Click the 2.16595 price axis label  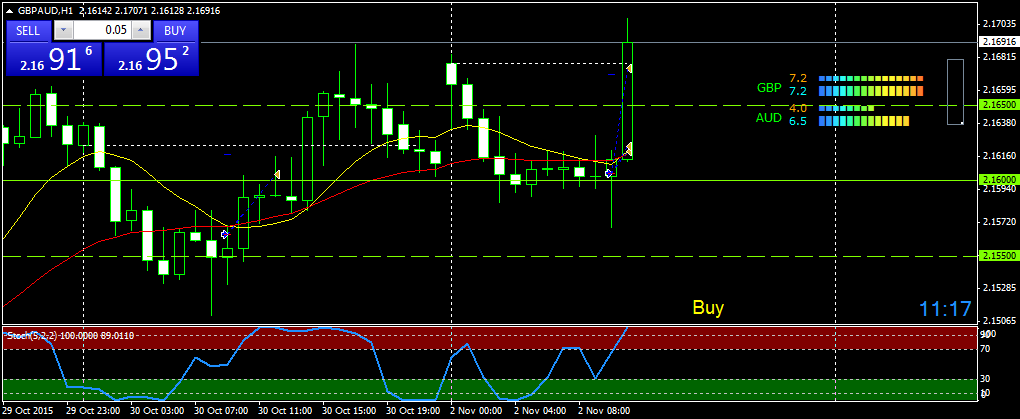[1000, 90]
